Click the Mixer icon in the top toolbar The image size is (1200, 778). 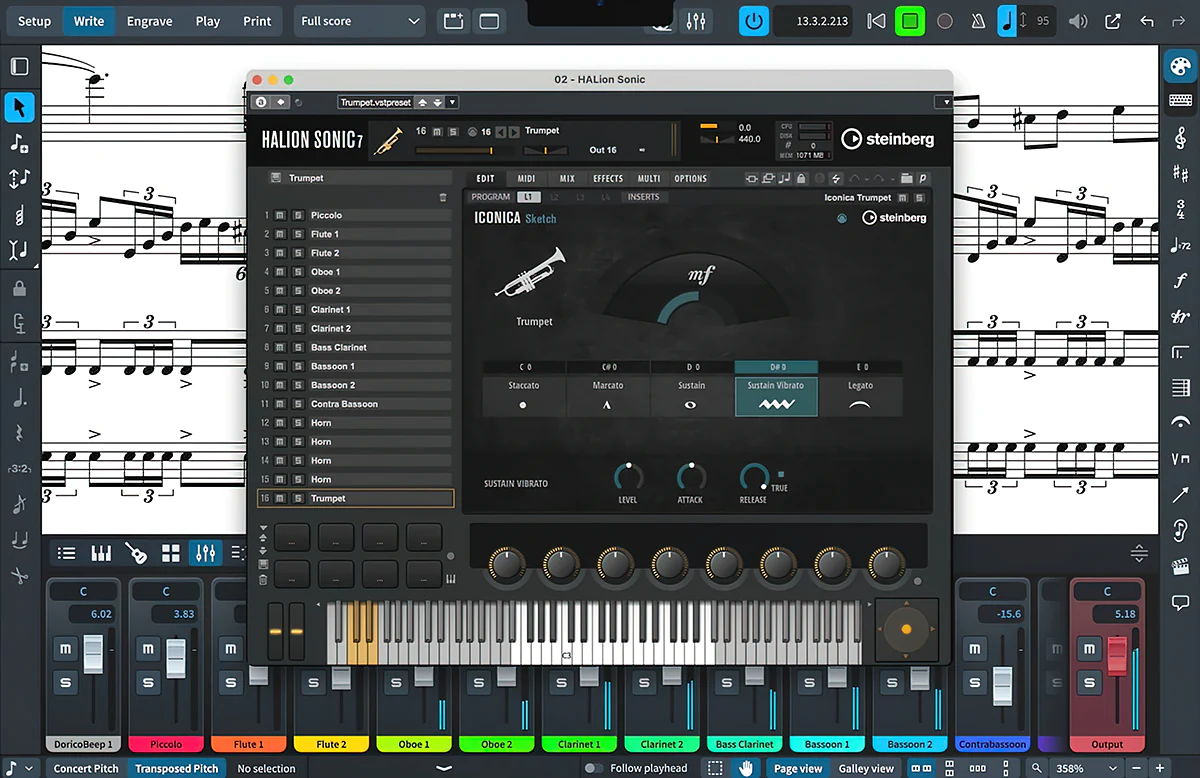click(x=696, y=21)
